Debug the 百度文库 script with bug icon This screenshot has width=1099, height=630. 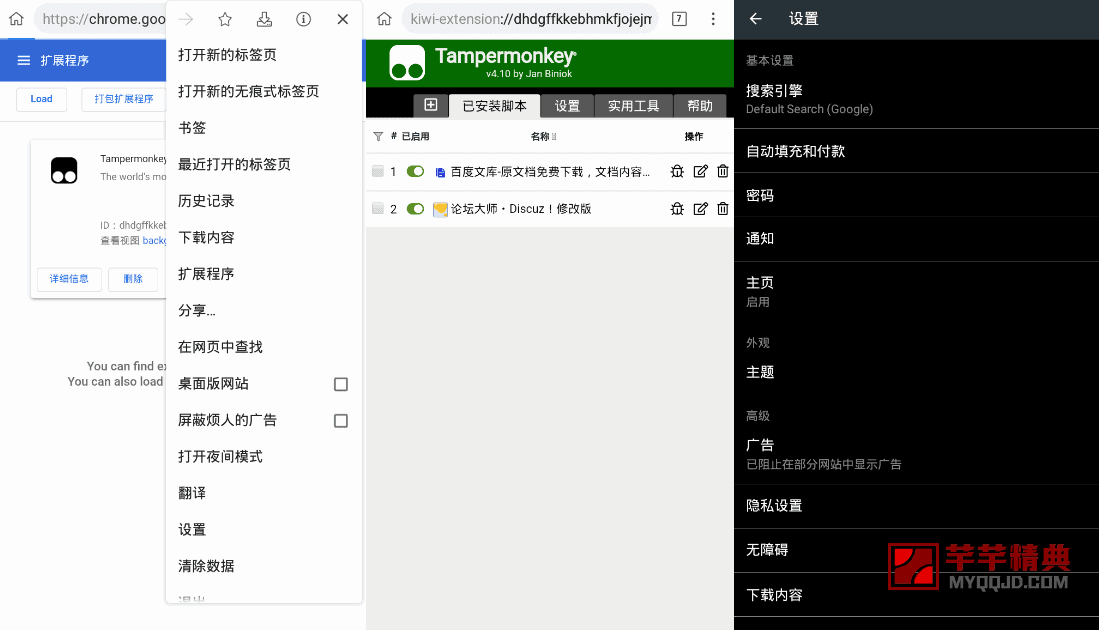point(677,172)
